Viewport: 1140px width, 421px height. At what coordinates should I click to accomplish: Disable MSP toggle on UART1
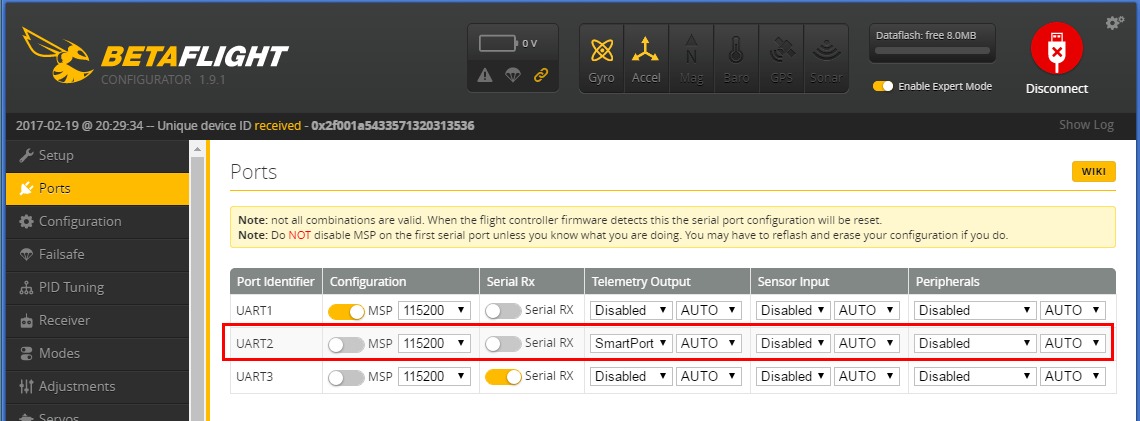(346, 311)
